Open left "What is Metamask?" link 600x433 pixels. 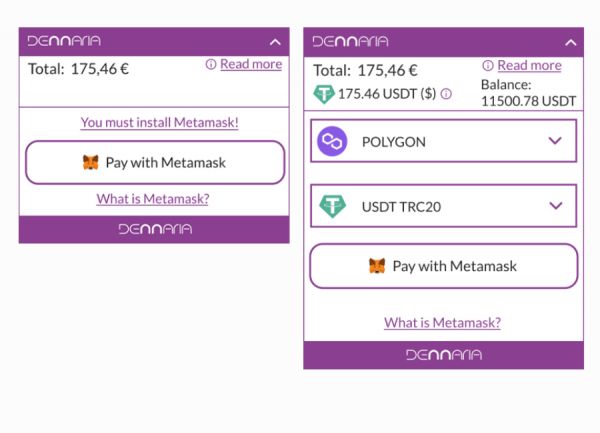point(153,199)
